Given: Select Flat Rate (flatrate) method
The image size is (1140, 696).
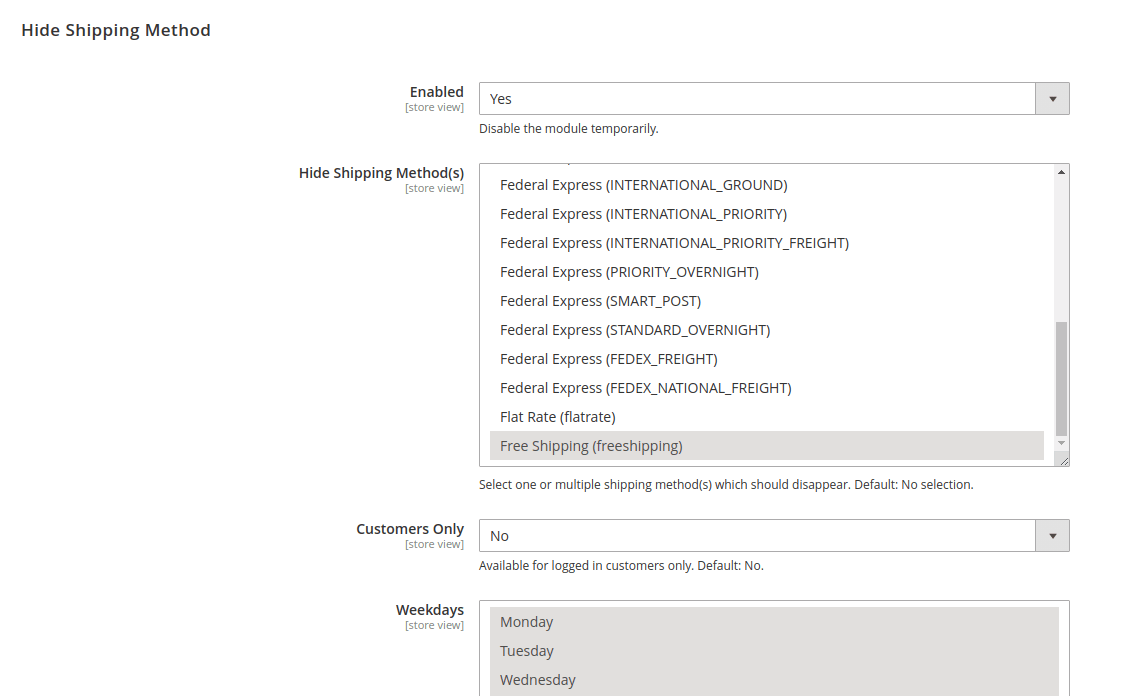Looking at the screenshot, I should coord(558,417).
